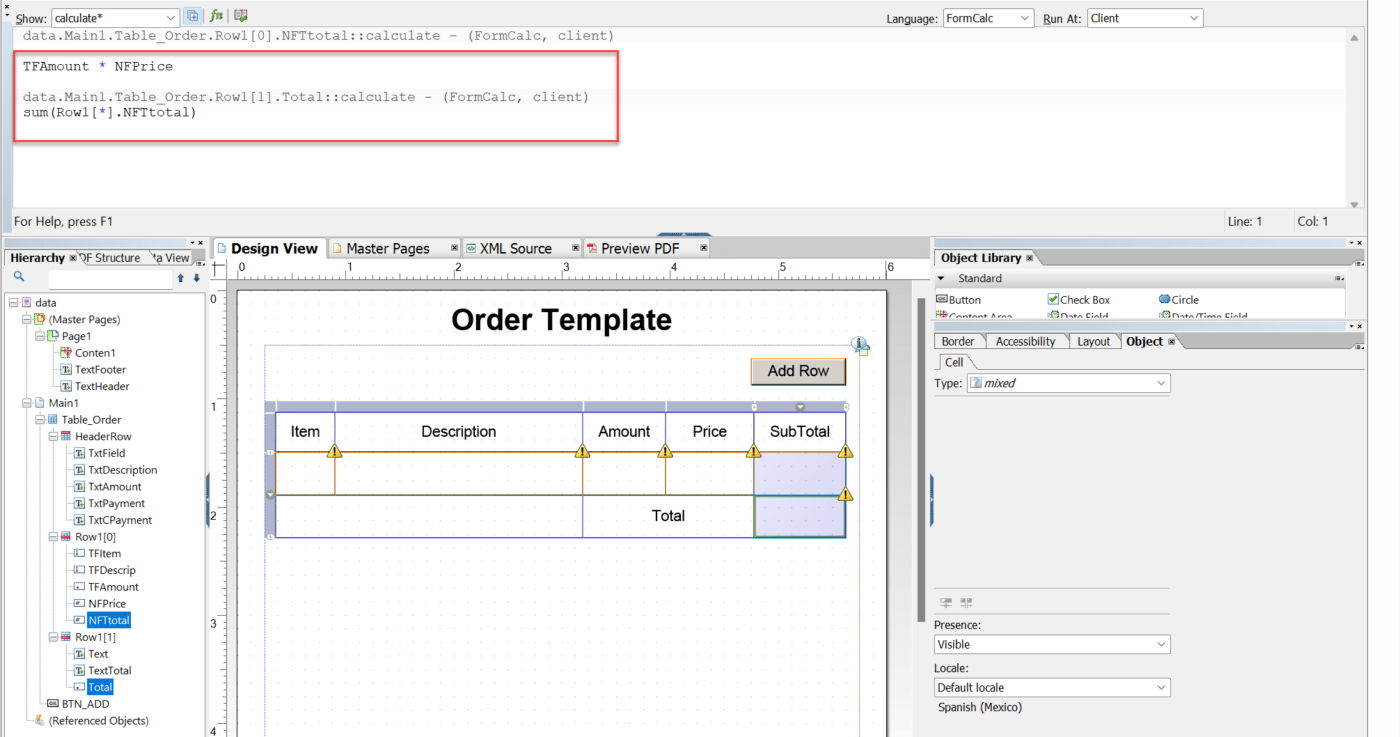The height and width of the screenshot is (737, 1400).
Task: Collapse the (Master Pages) node
Action: (x=26, y=319)
